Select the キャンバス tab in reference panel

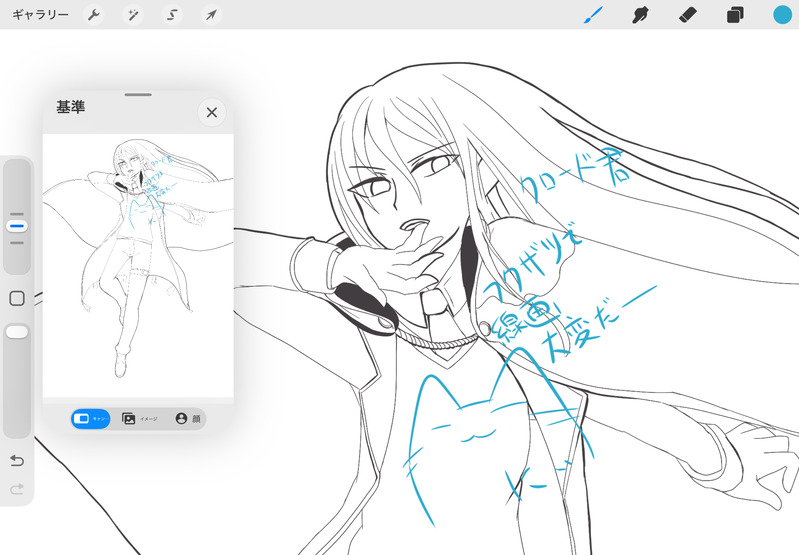91,419
